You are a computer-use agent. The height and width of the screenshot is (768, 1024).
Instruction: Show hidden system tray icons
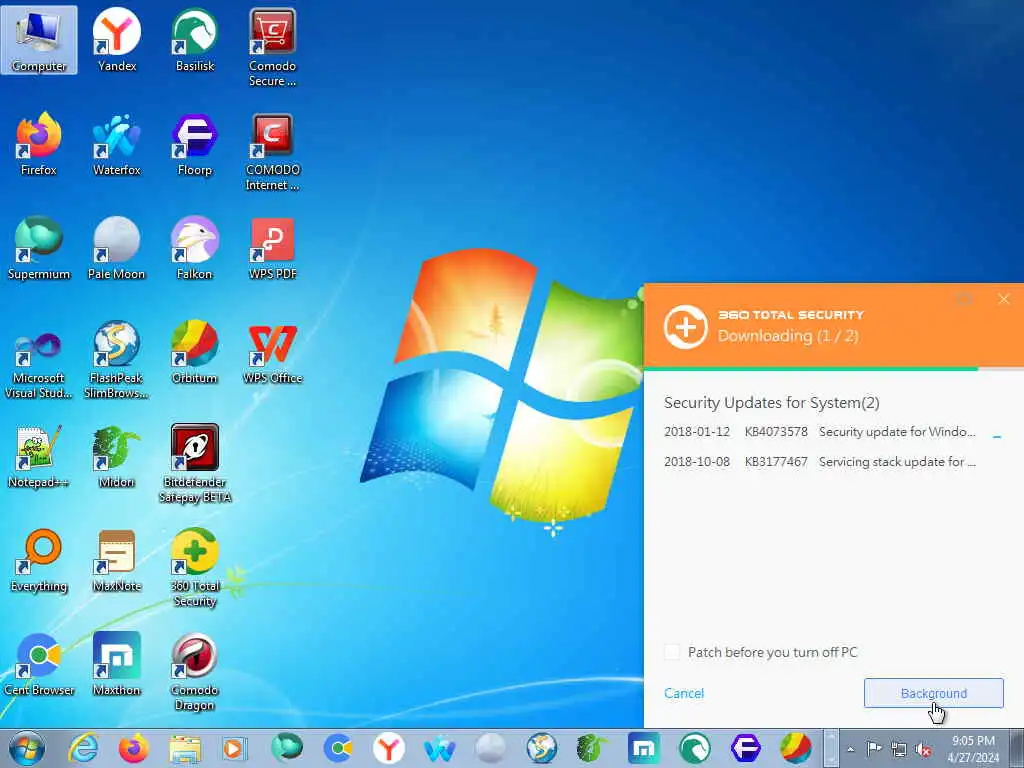(x=850, y=749)
